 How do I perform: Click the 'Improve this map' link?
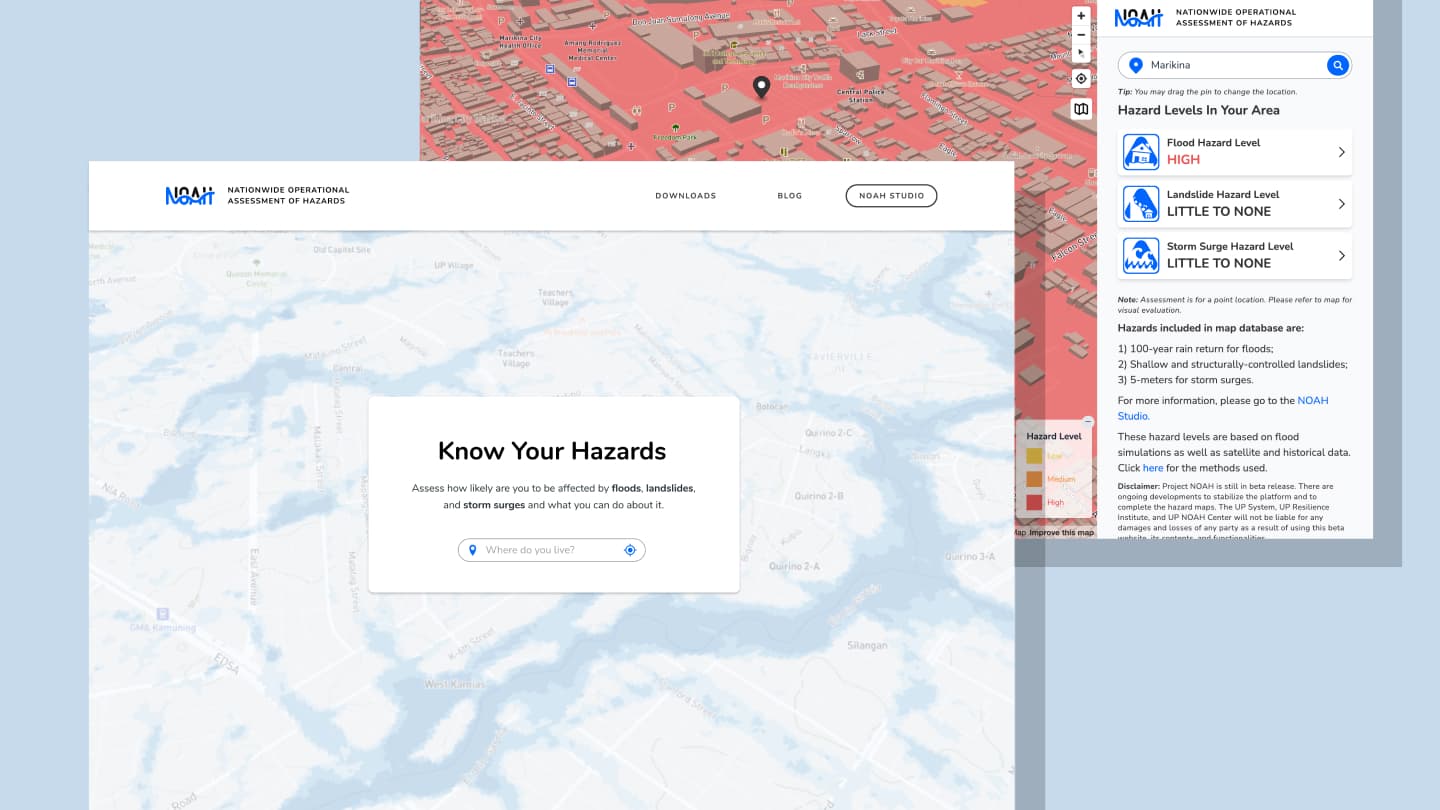point(1061,532)
